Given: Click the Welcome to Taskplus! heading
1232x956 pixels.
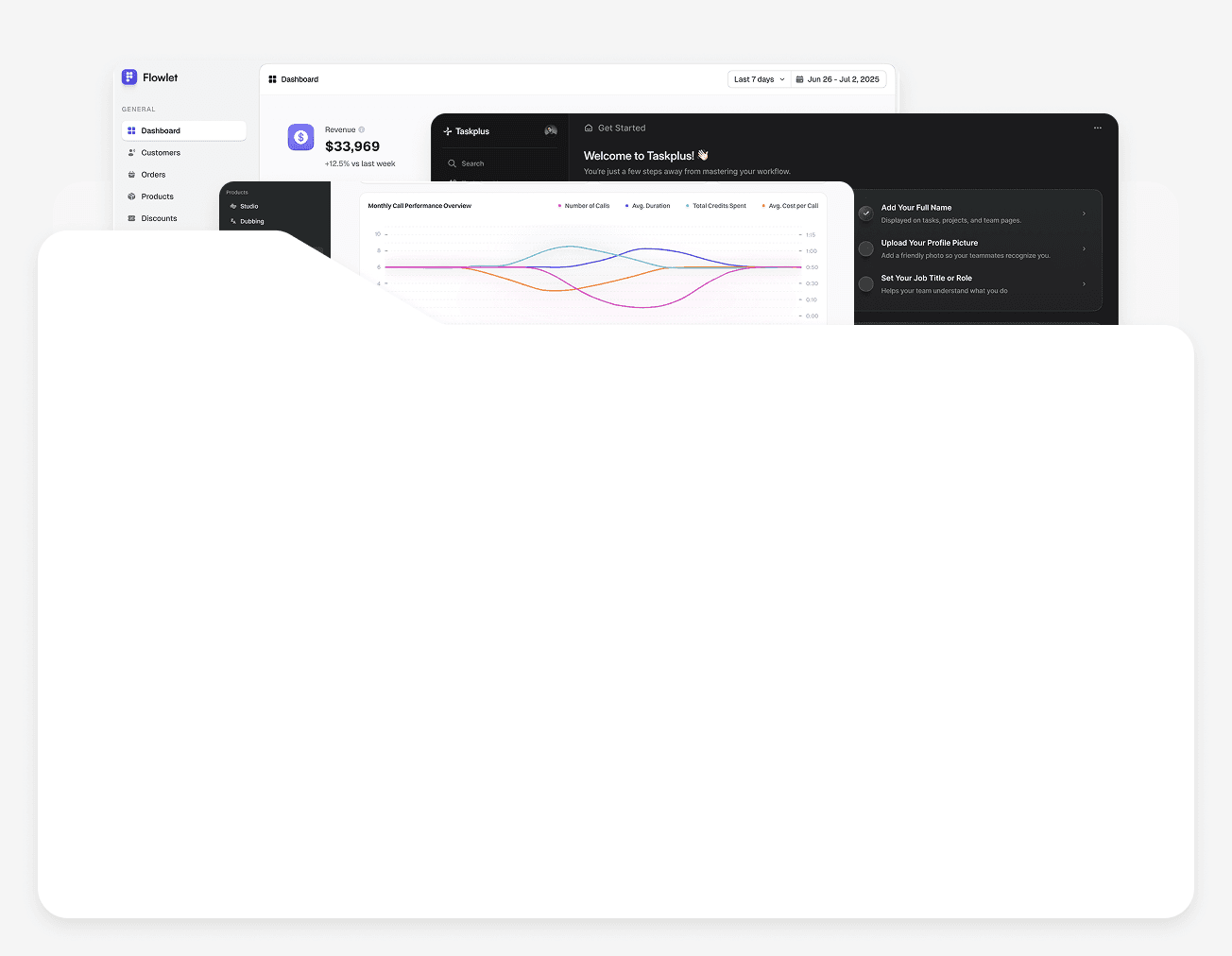Looking at the screenshot, I should [646, 156].
